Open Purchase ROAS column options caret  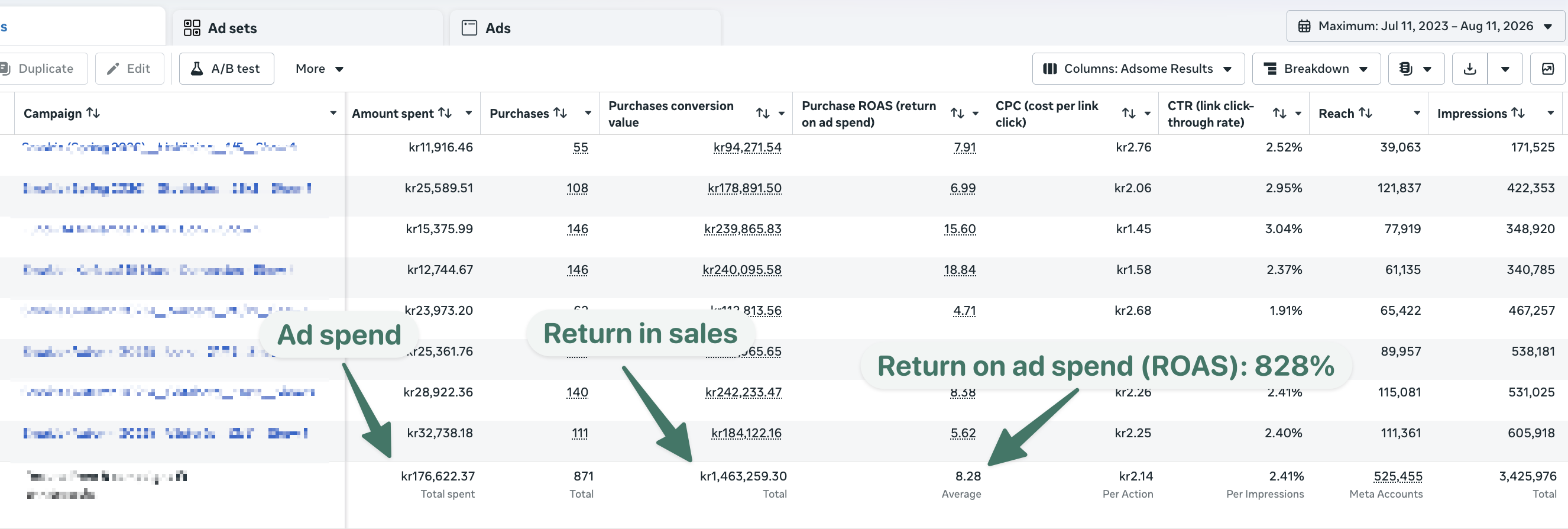point(975,114)
